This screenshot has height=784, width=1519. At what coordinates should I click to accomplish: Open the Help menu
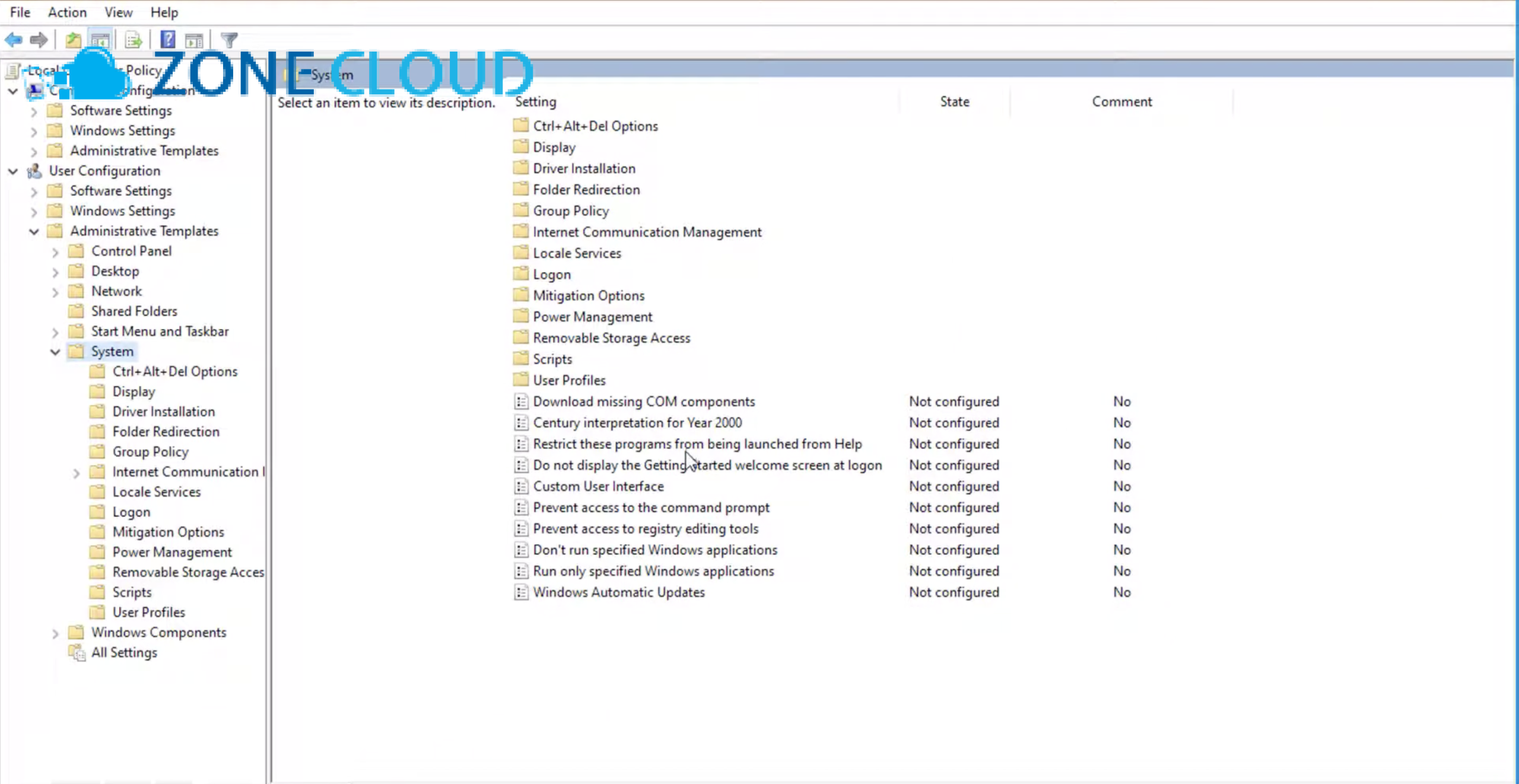[x=164, y=12]
